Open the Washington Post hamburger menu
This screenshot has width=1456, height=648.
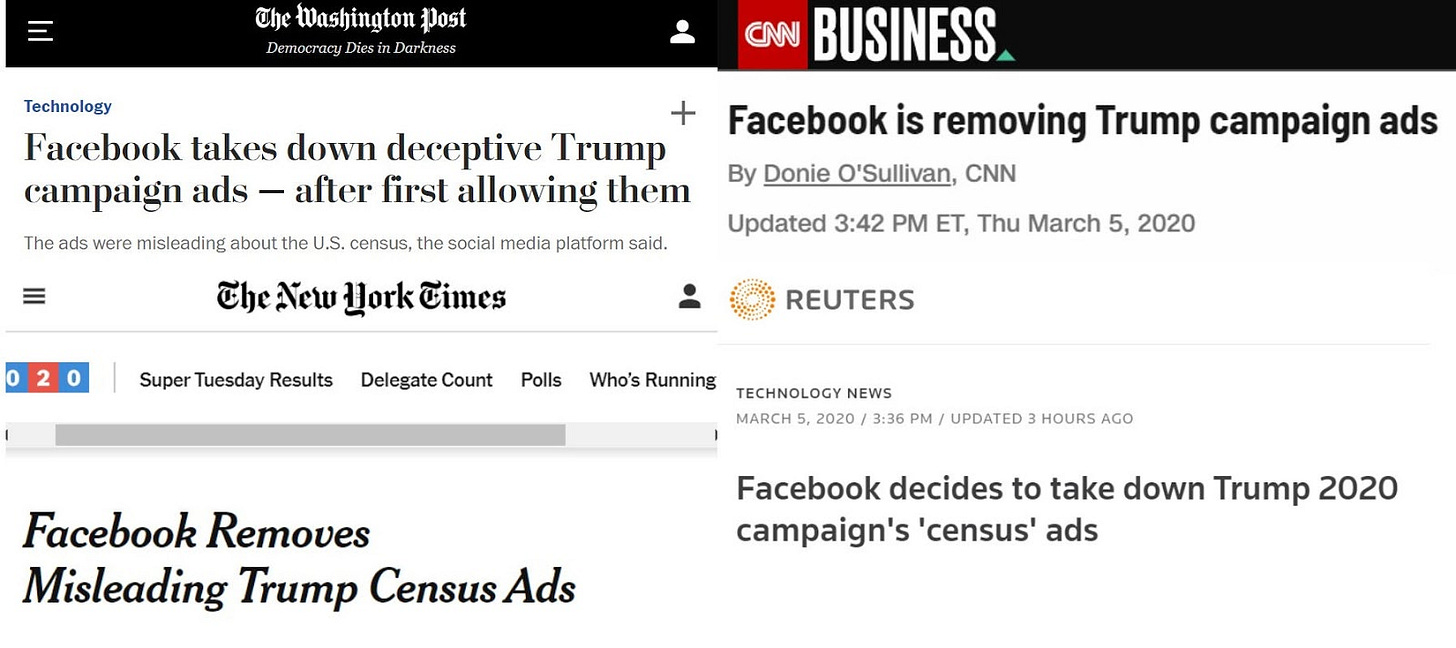[40, 31]
